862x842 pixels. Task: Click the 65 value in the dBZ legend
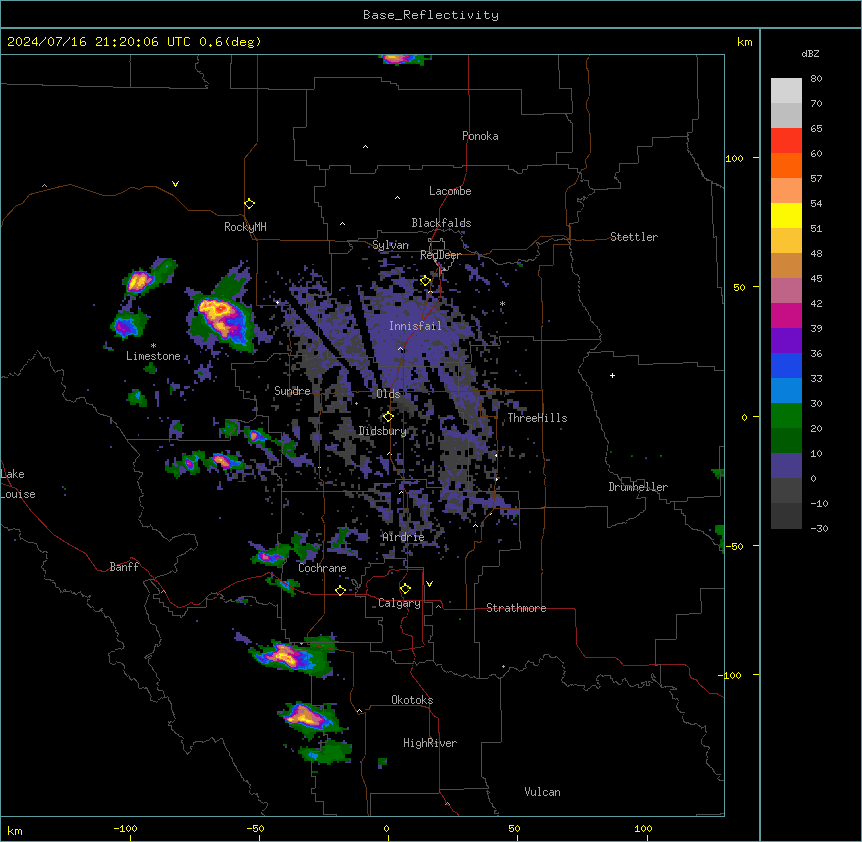[816, 128]
